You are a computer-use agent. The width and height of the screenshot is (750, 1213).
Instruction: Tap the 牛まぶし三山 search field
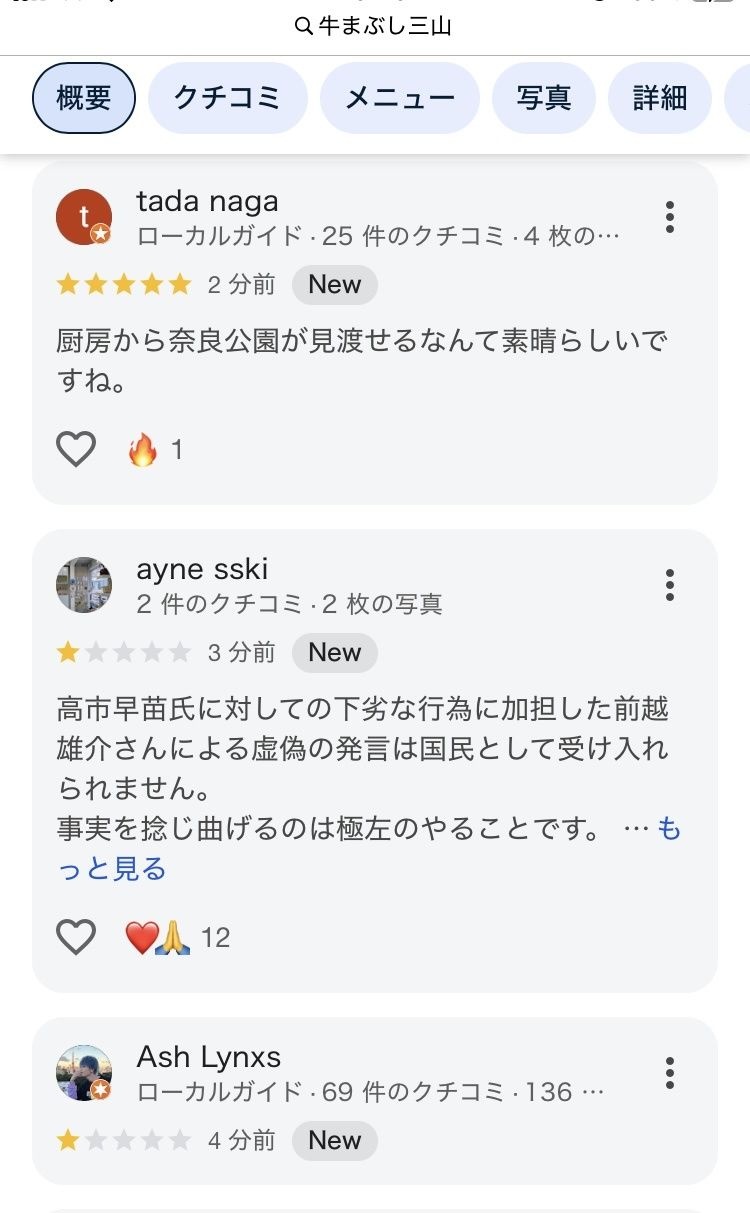click(385, 27)
